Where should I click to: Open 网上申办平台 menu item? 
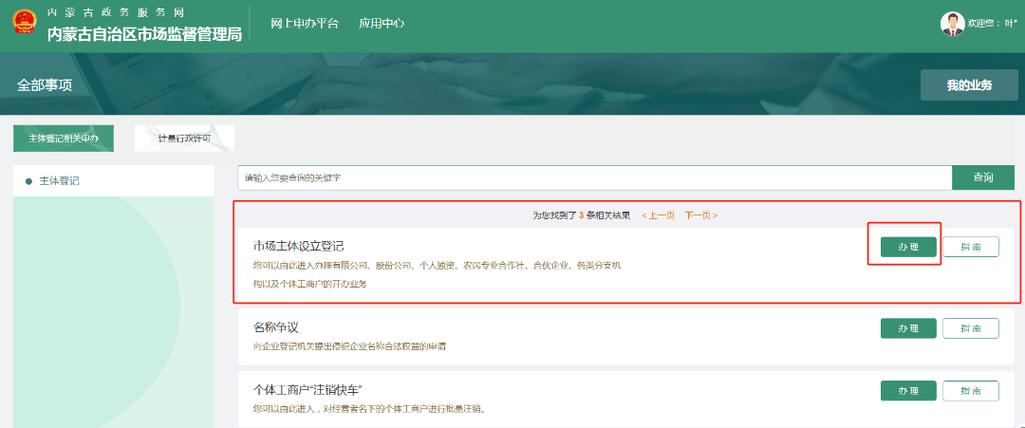(x=305, y=24)
